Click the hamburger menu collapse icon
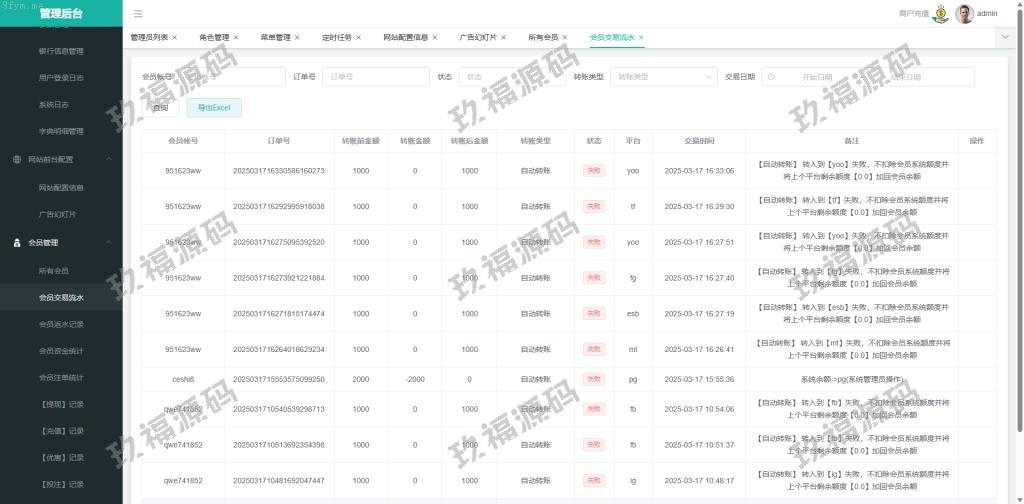The height and width of the screenshot is (504, 1024). point(138,14)
